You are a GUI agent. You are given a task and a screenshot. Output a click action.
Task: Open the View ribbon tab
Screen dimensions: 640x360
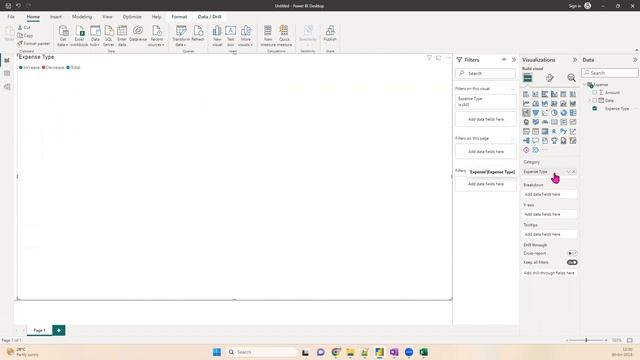point(107,17)
